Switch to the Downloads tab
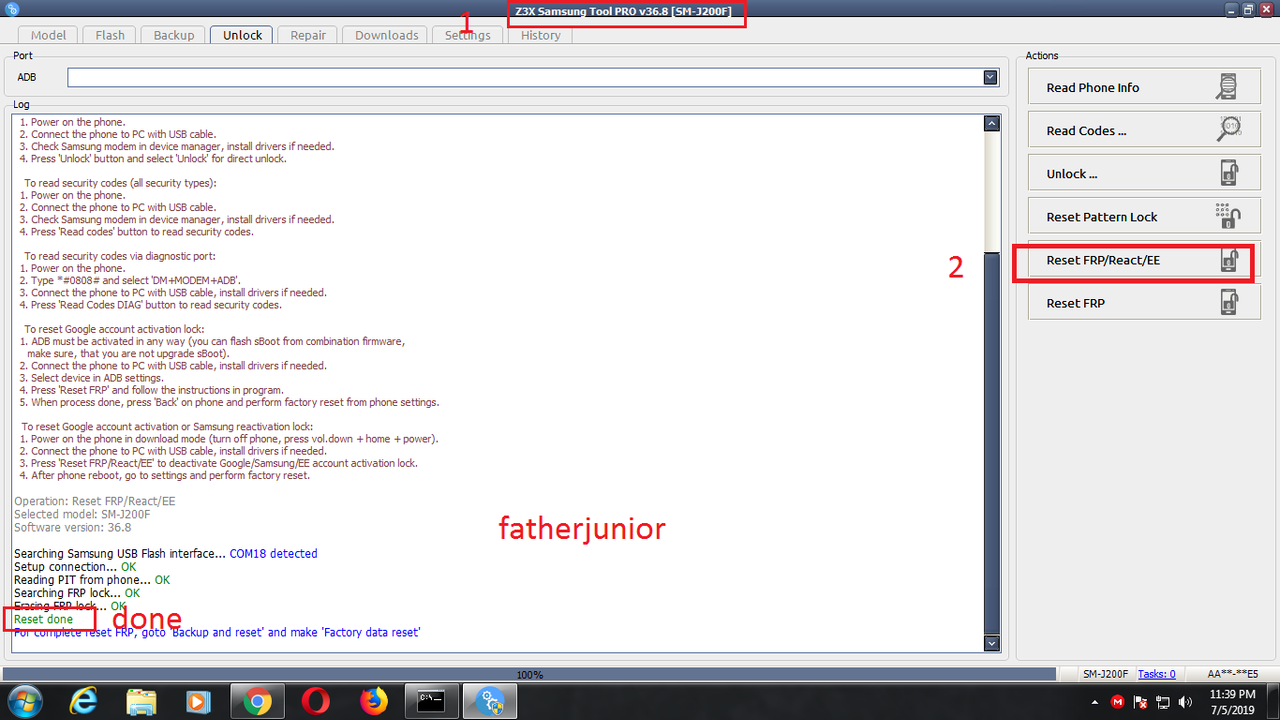Screen dimensions: 1280x720 pyautogui.click(x=387, y=35)
